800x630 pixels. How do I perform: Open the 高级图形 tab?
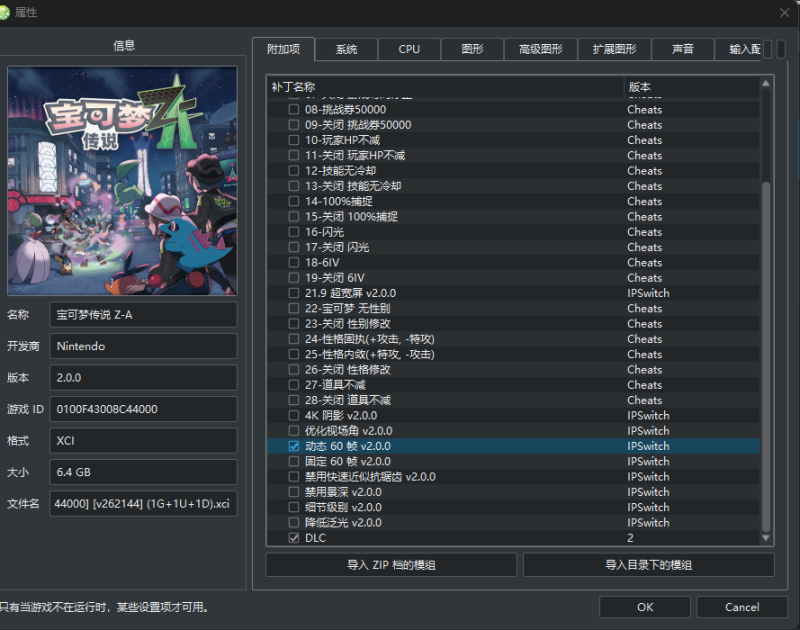[542, 48]
